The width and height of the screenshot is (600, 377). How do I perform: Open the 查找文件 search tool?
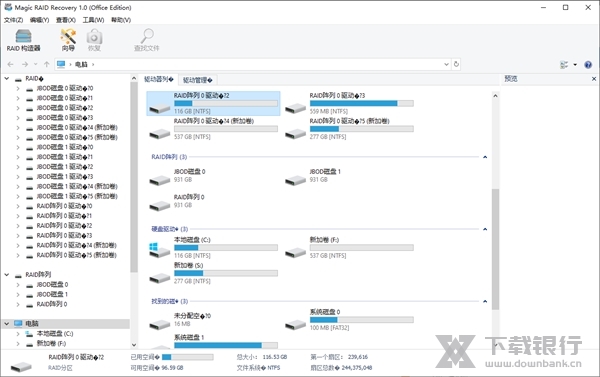pyautogui.click(x=147, y=40)
